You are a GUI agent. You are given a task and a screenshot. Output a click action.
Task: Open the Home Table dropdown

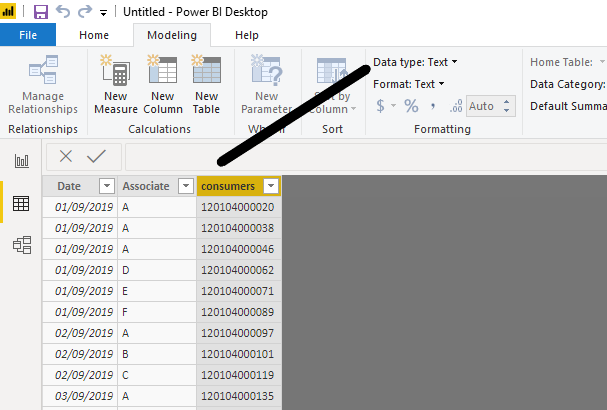567,62
